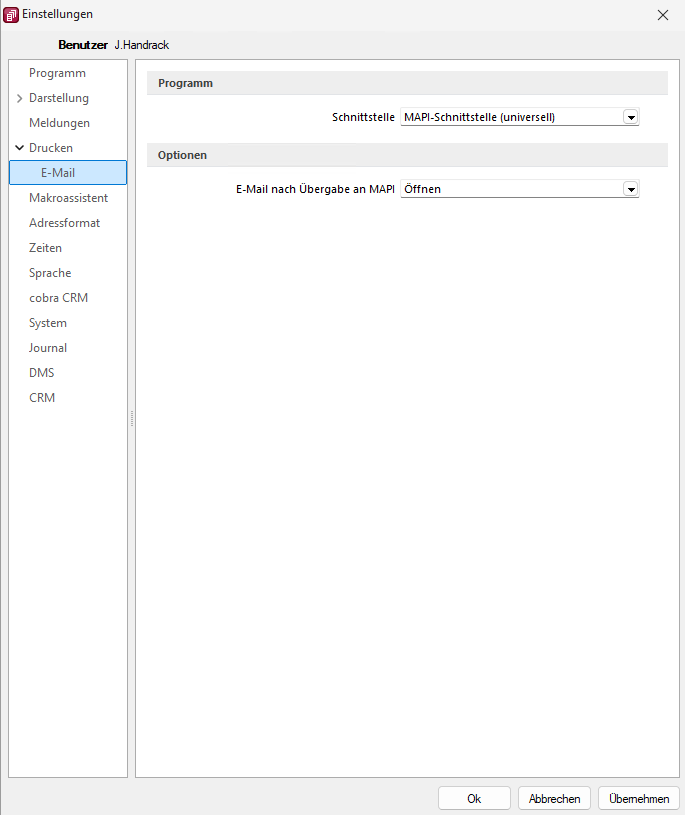Open the Schnittstelle dropdown arrow
The height and width of the screenshot is (815, 685).
click(x=630, y=117)
